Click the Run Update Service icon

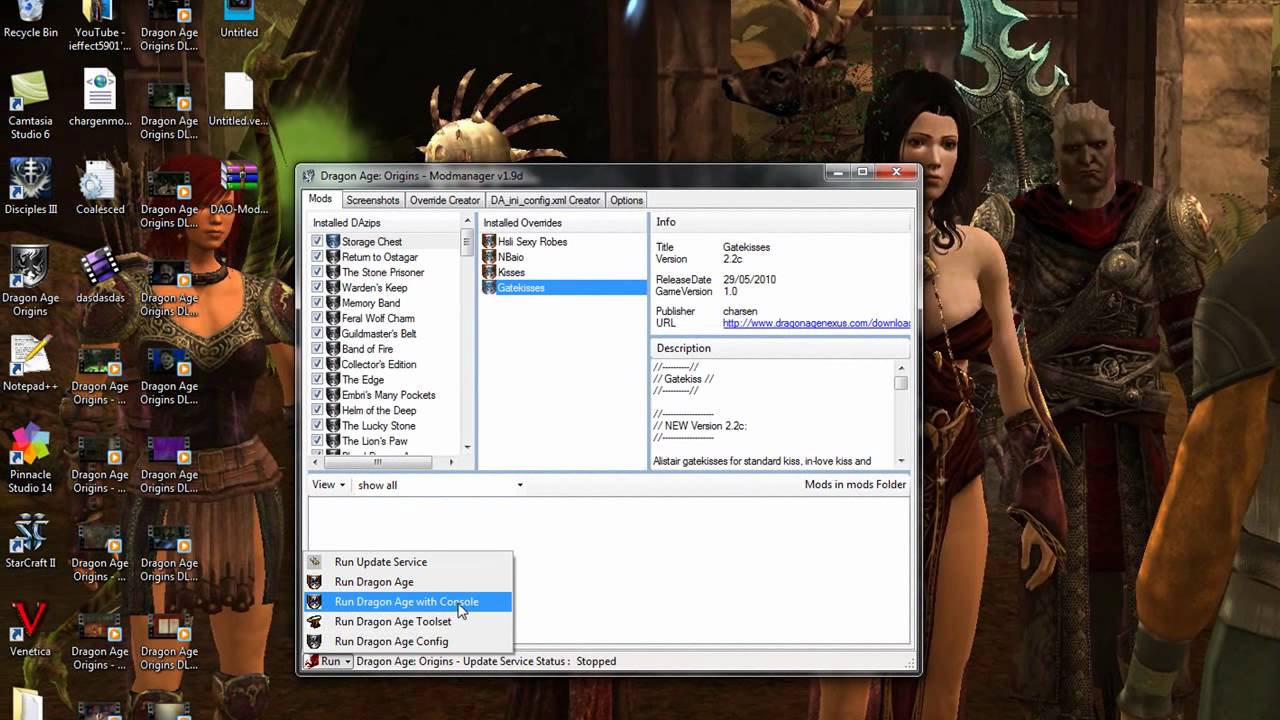pyautogui.click(x=315, y=562)
